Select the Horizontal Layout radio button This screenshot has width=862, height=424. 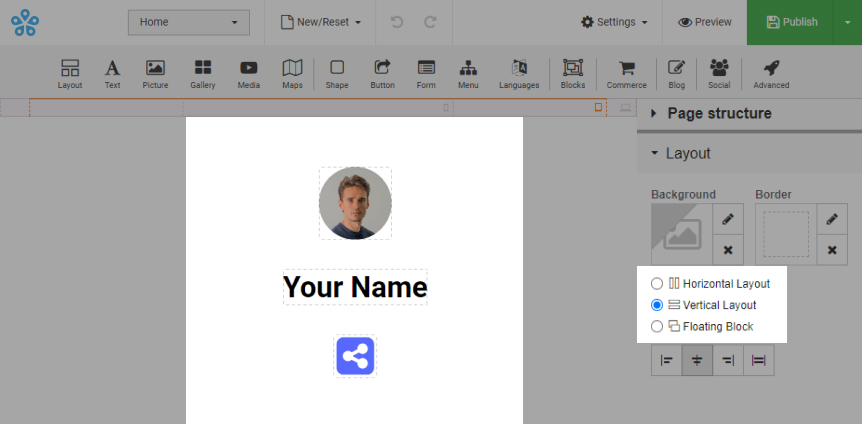coord(657,284)
